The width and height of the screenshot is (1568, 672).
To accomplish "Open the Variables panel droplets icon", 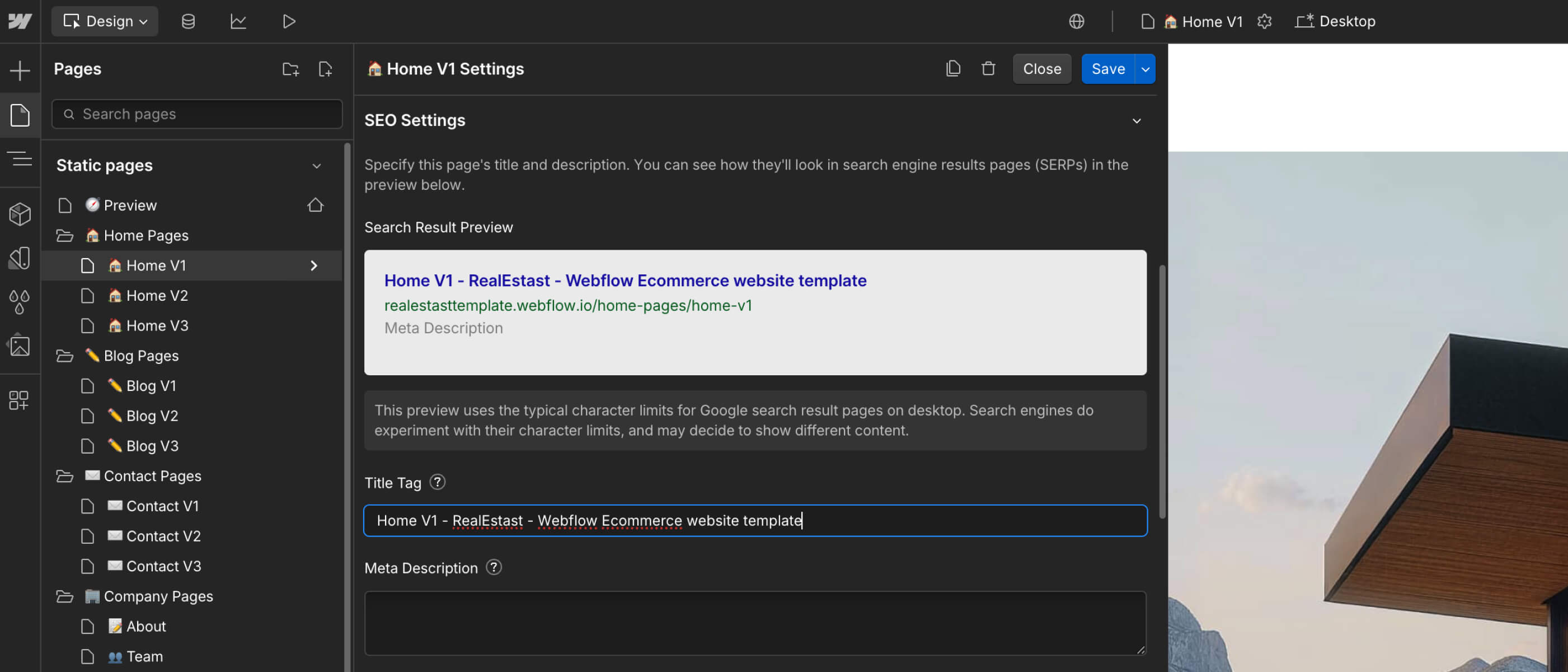I will coord(20,301).
